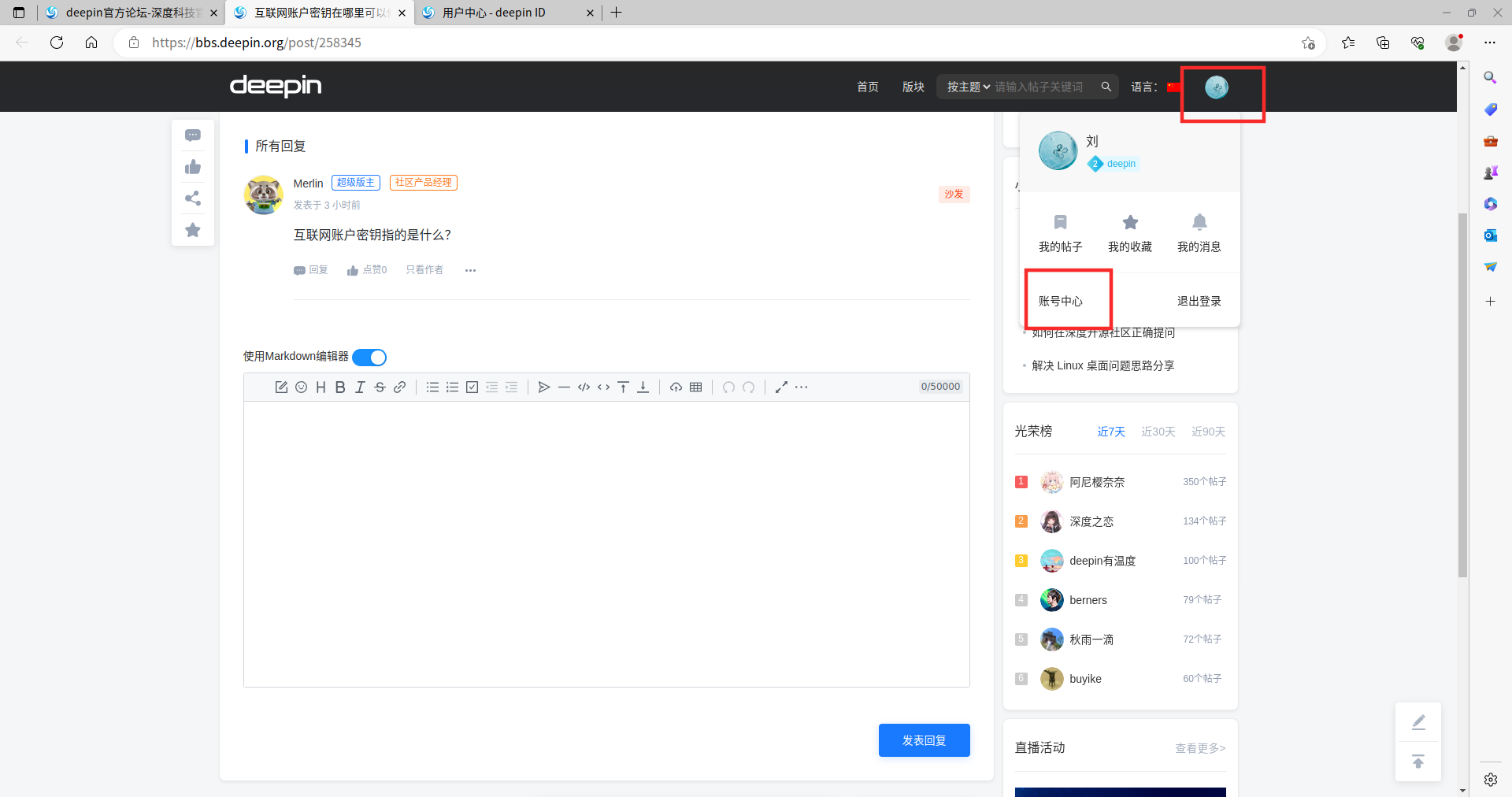The width and height of the screenshot is (1512, 797).
Task: Share the post using the sidebar share icon
Action: [192, 198]
